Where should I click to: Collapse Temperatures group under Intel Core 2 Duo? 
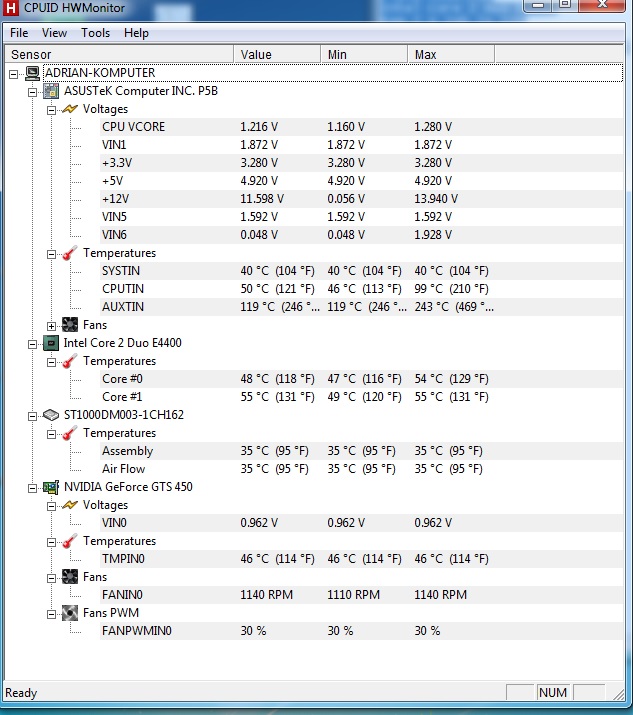(52, 363)
